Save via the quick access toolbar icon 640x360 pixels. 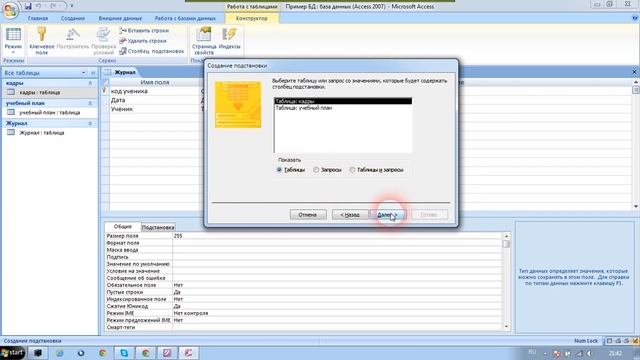(28, 6)
